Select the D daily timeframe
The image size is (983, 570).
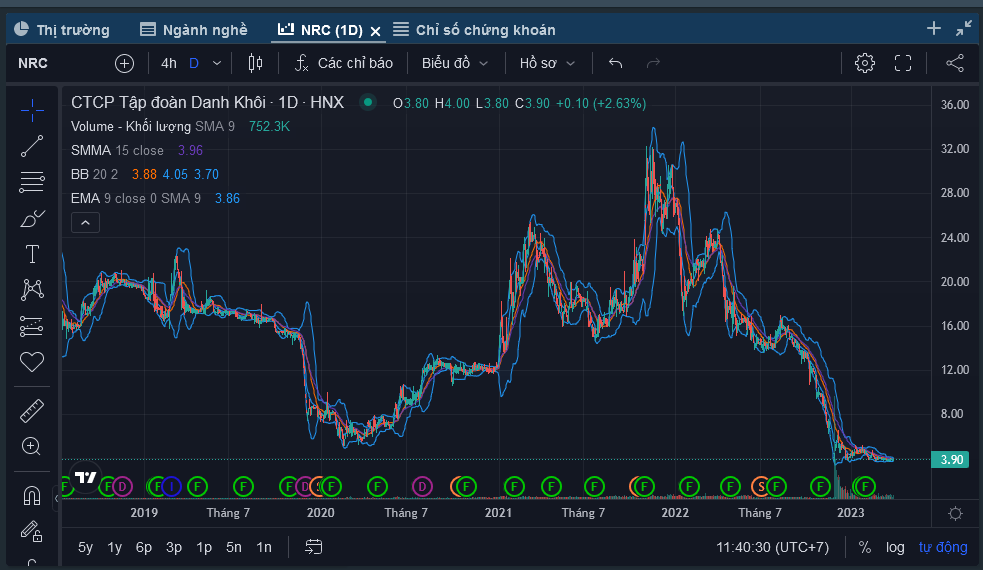click(x=194, y=63)
